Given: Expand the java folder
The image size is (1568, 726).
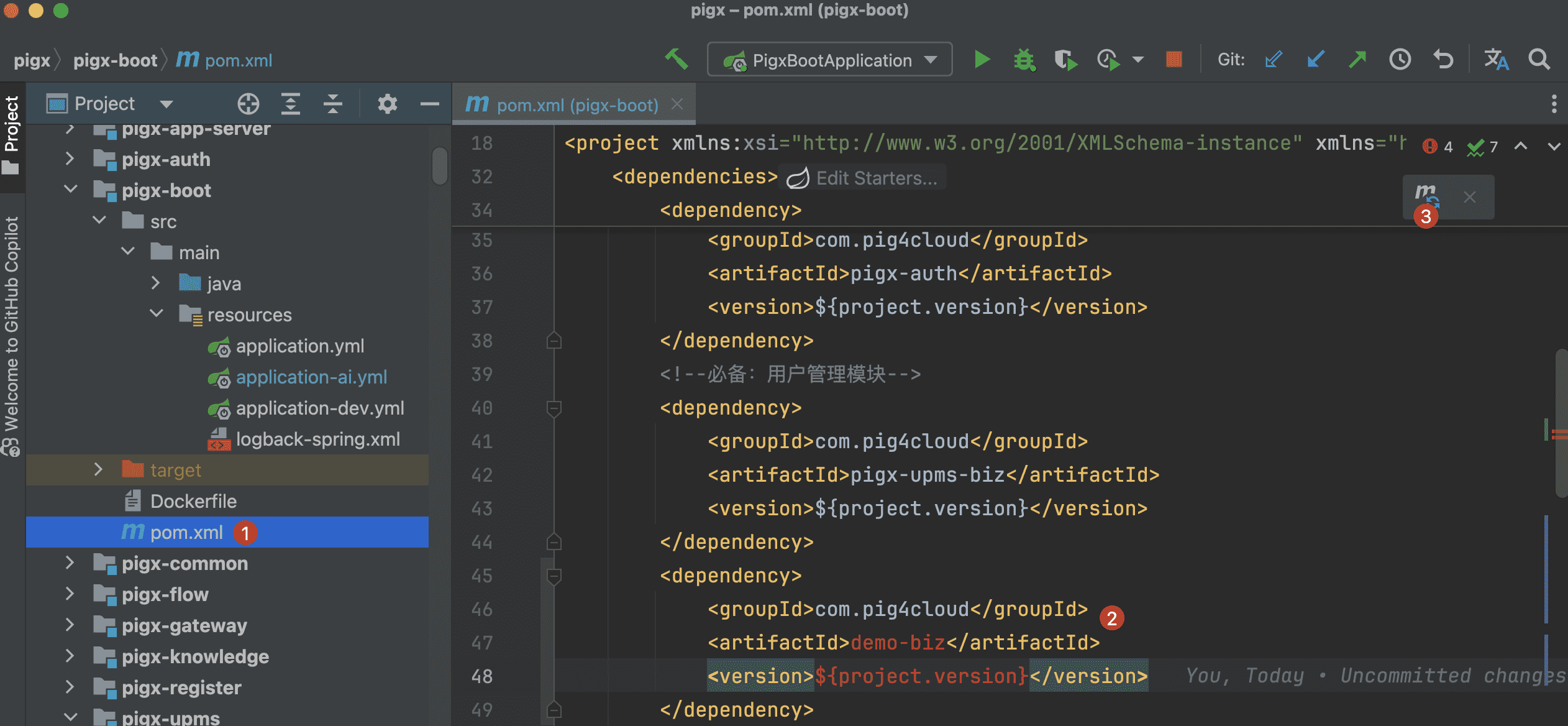Looking at the screenshot, I should 155,283.
